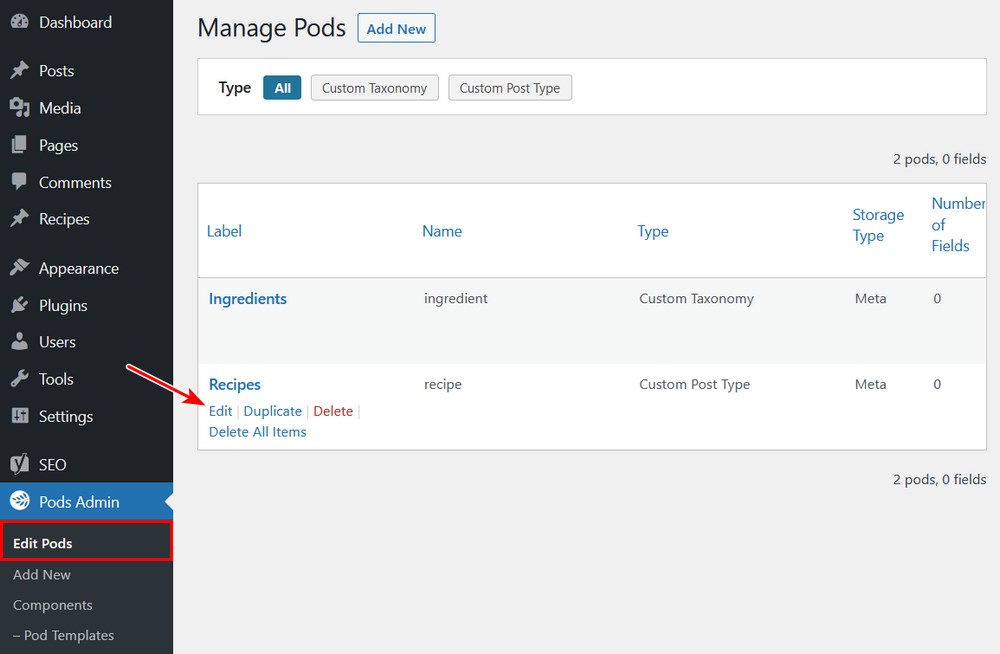The height and width of the screenshot is (654, 1000).
Task: Click 'Custom Post Type' in Recipes row
Action: click(695, 384)
